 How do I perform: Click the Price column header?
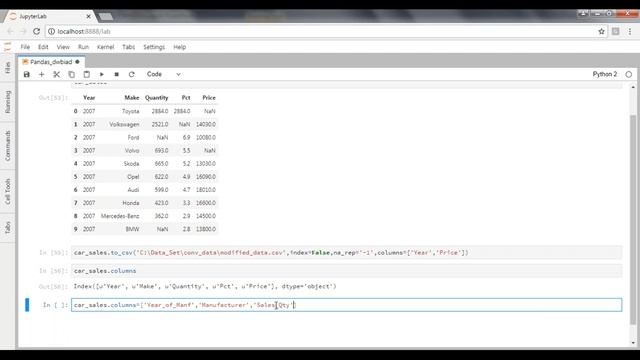click(x=209, y=98)
